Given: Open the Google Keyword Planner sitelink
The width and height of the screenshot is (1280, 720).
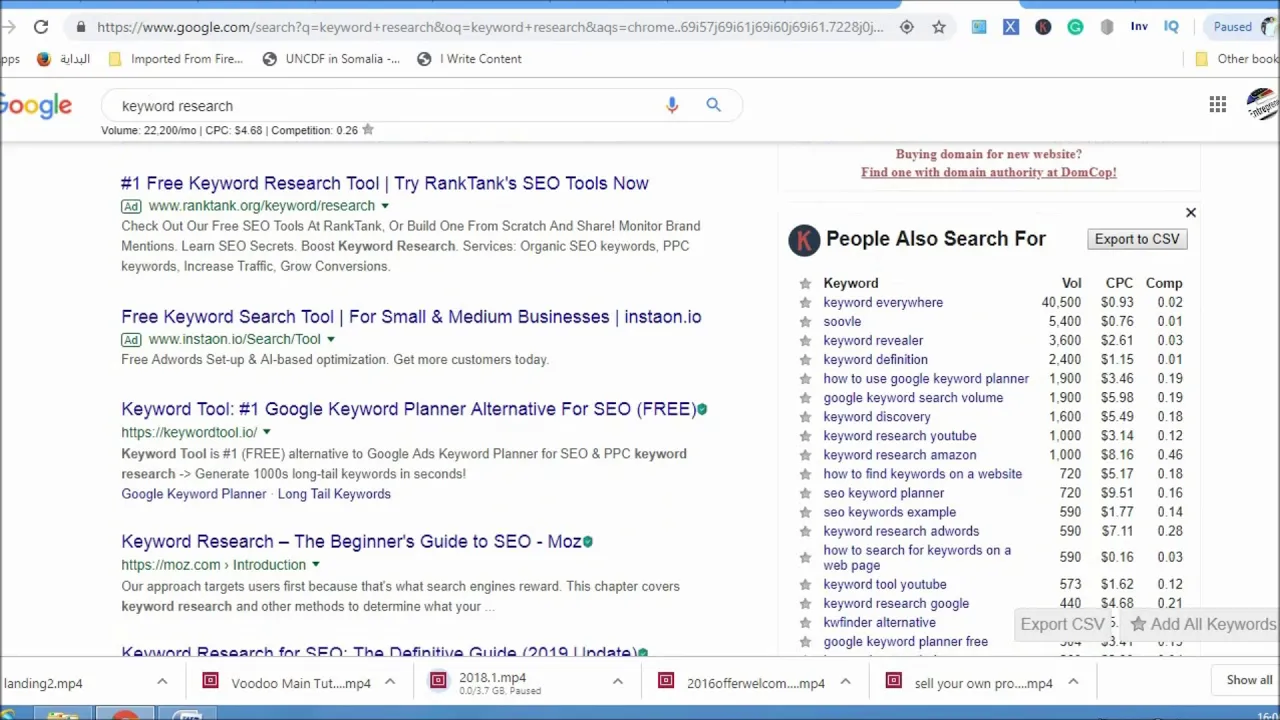Looking at the screenshot, I should pos(194,494).
